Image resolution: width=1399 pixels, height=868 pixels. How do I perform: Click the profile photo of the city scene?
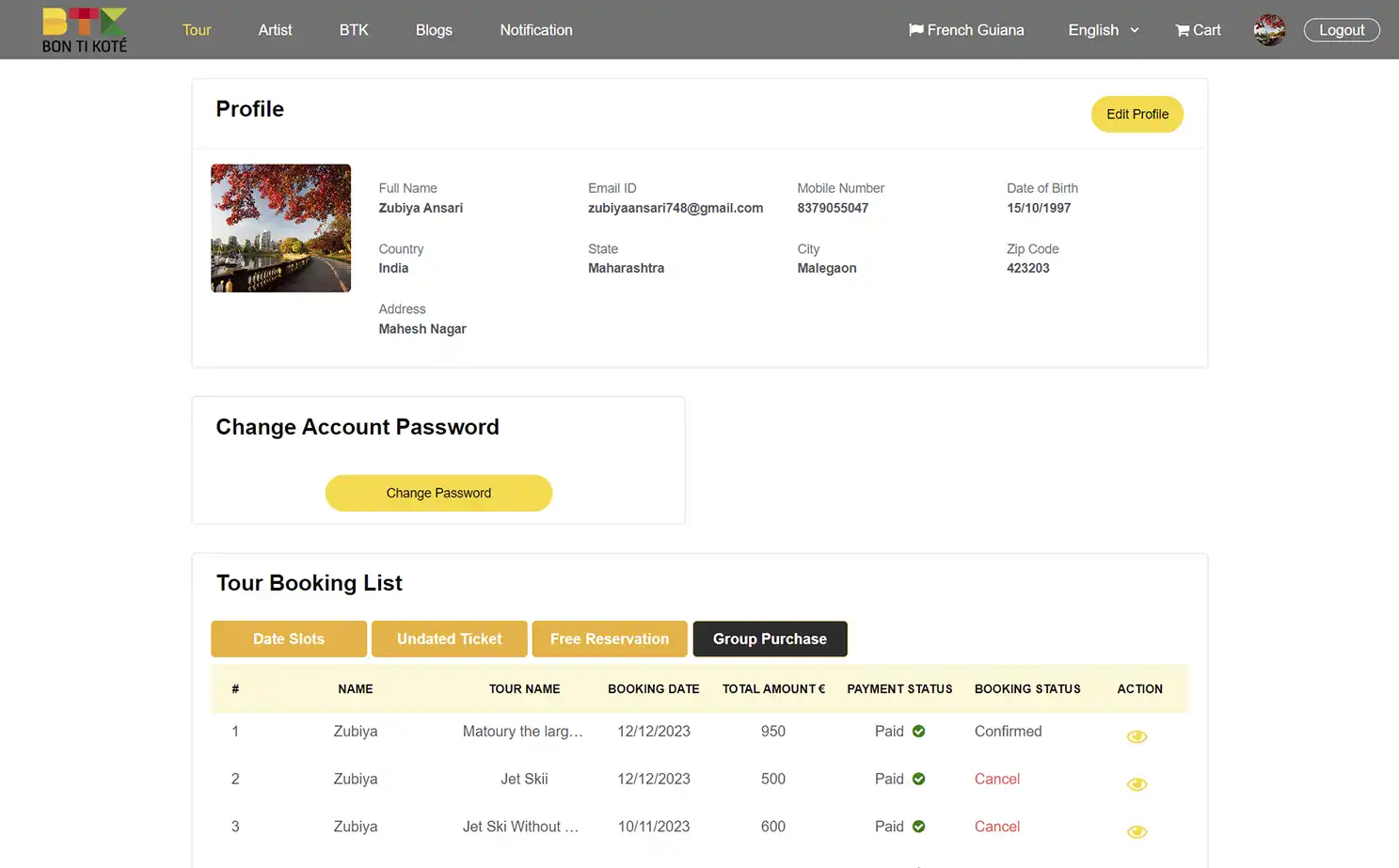[x=280, y=228]
